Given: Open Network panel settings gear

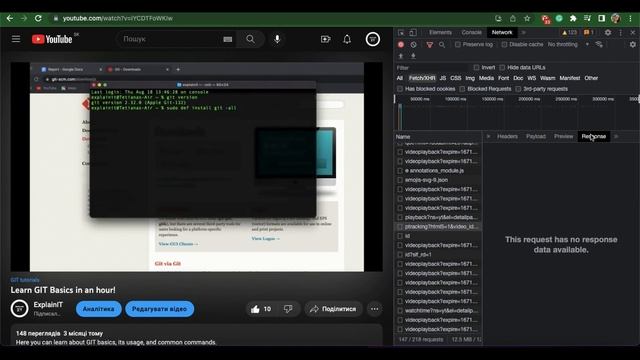Looking at the screenshot, I should click(632, 44).
